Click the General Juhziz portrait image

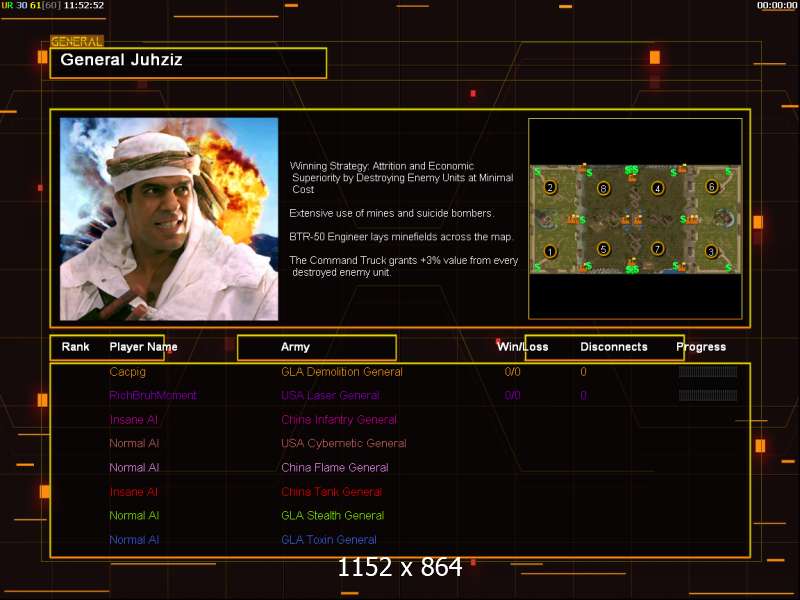169,218
